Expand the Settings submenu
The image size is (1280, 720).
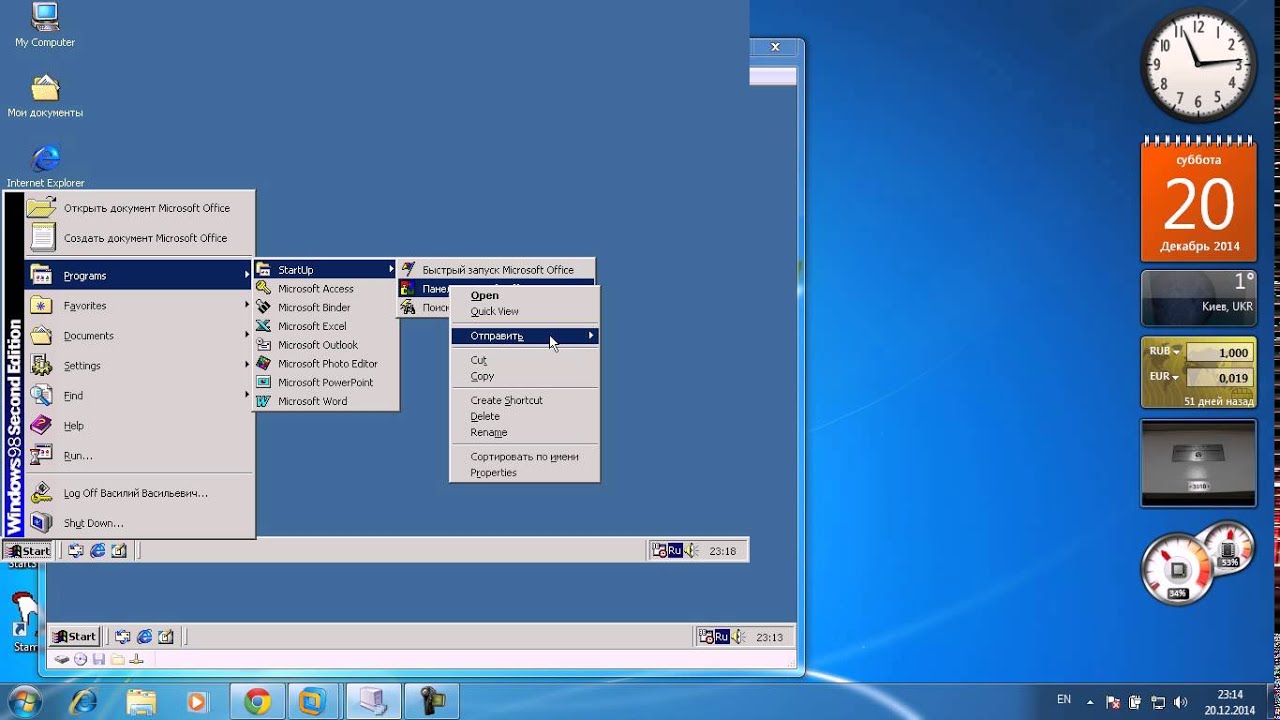[139, 366]
